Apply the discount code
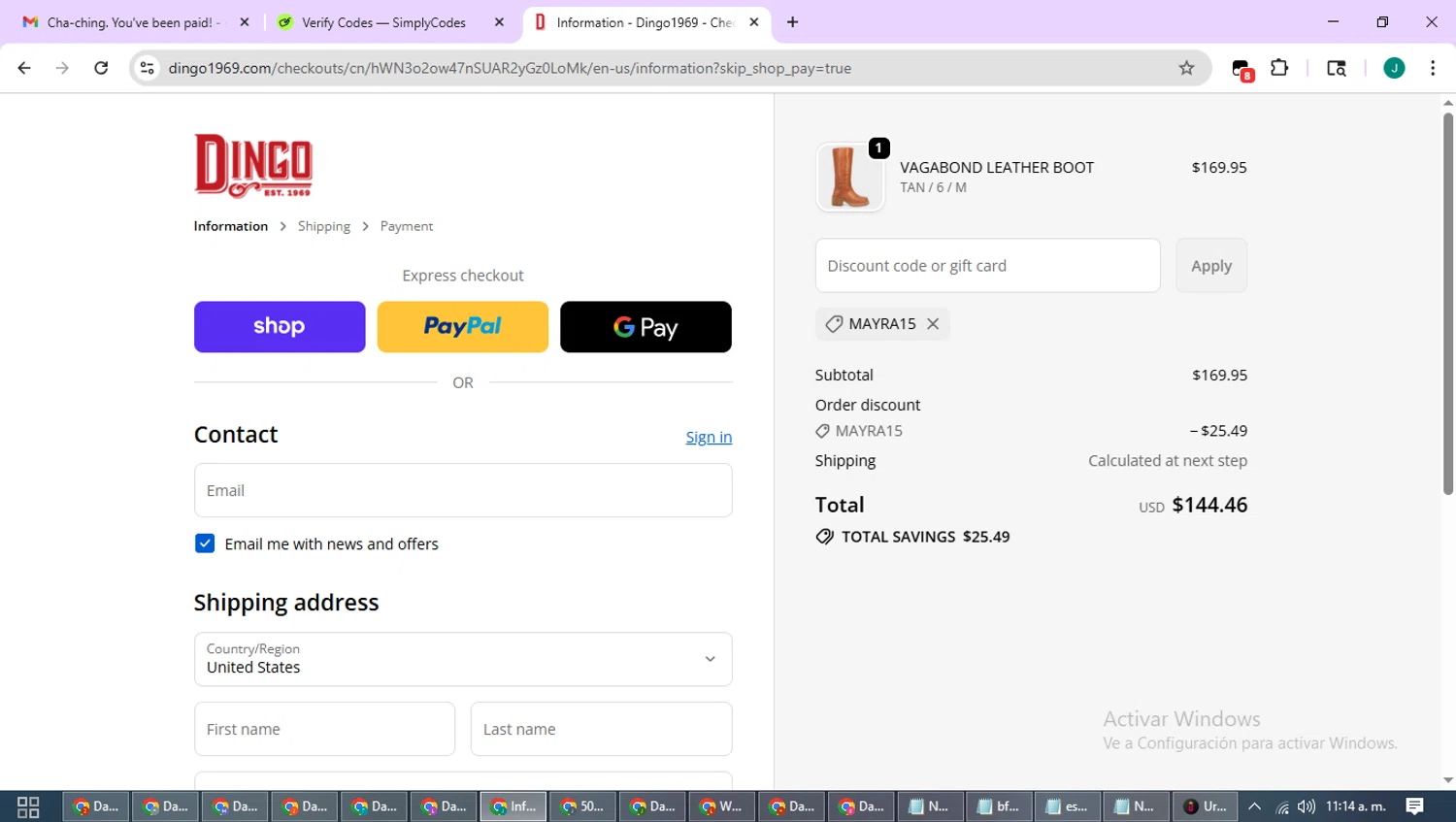Screen dimensions: 1456x822 [x=1211, y=265]
